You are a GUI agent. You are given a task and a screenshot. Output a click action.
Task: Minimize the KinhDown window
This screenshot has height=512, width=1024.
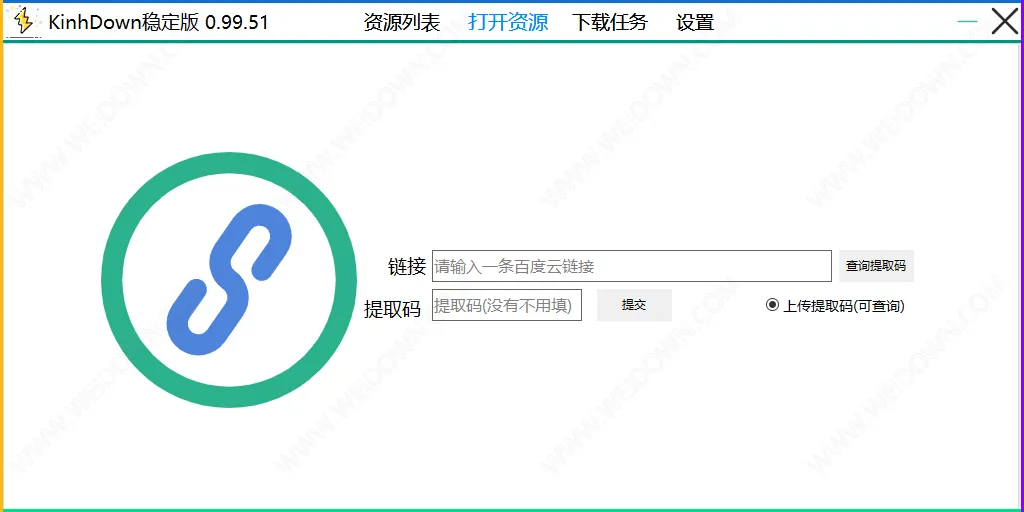coord(967,21)
